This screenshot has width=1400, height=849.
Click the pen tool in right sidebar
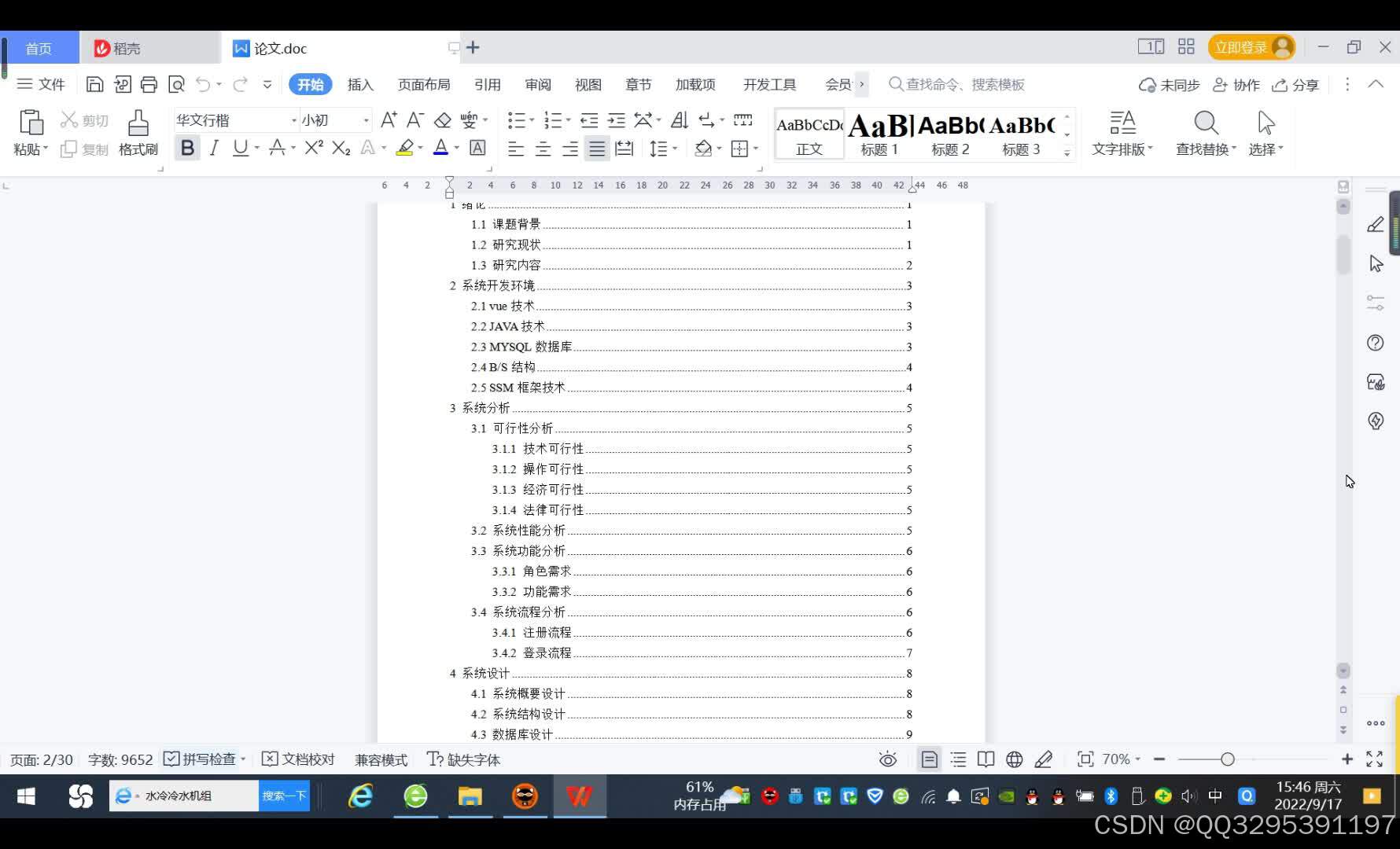coord(1376,225)
